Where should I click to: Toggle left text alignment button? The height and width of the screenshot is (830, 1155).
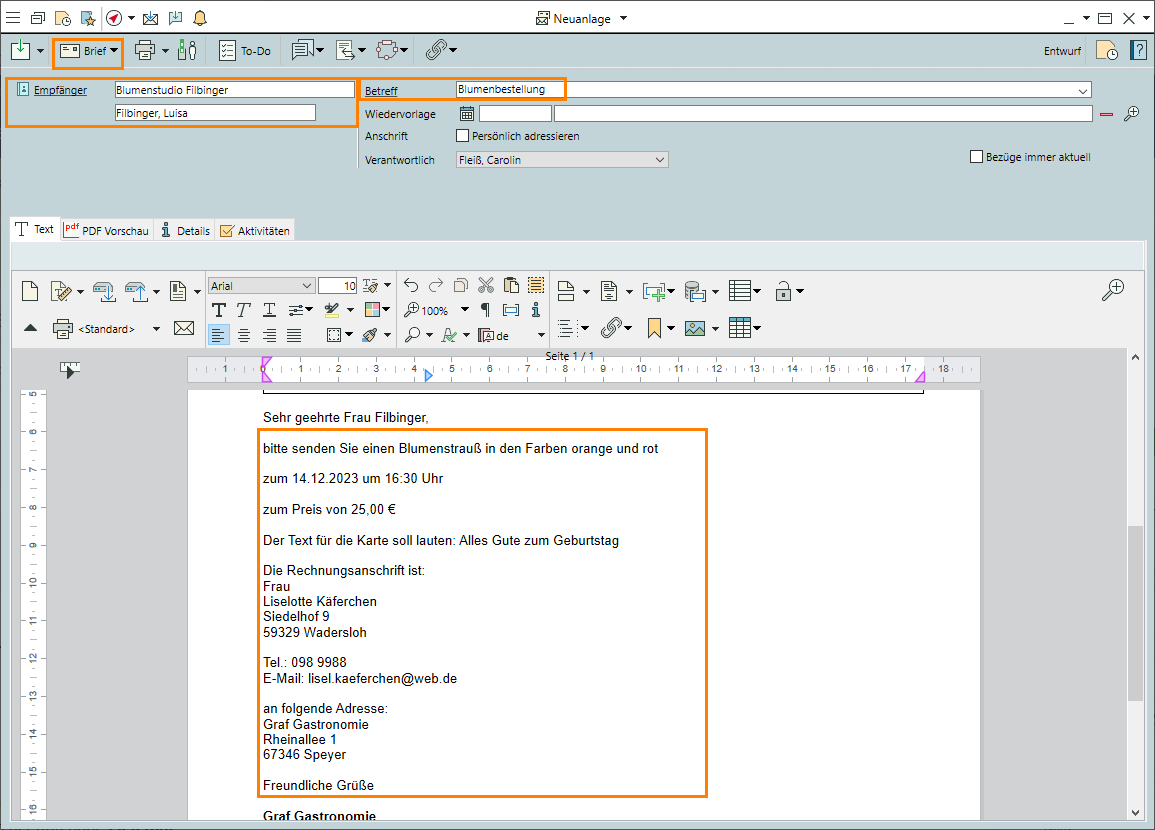[x=218, y=335]
